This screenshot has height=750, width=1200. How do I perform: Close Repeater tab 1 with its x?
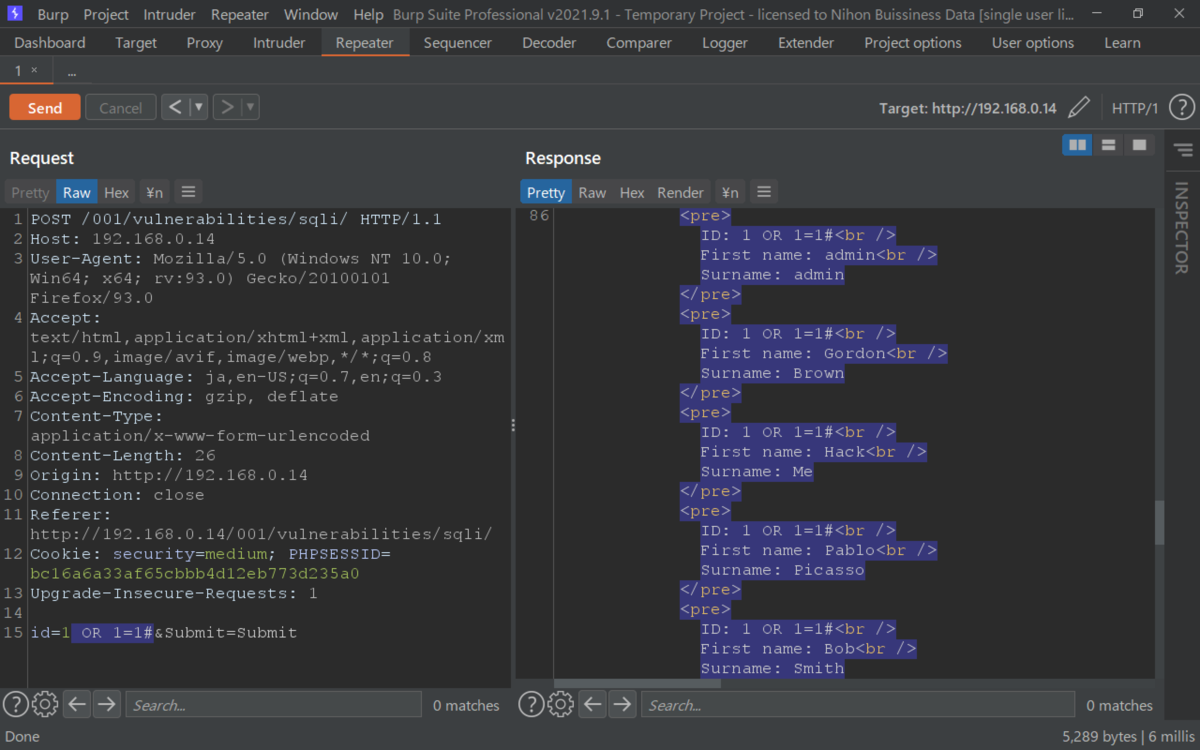(x=34, y=71)
